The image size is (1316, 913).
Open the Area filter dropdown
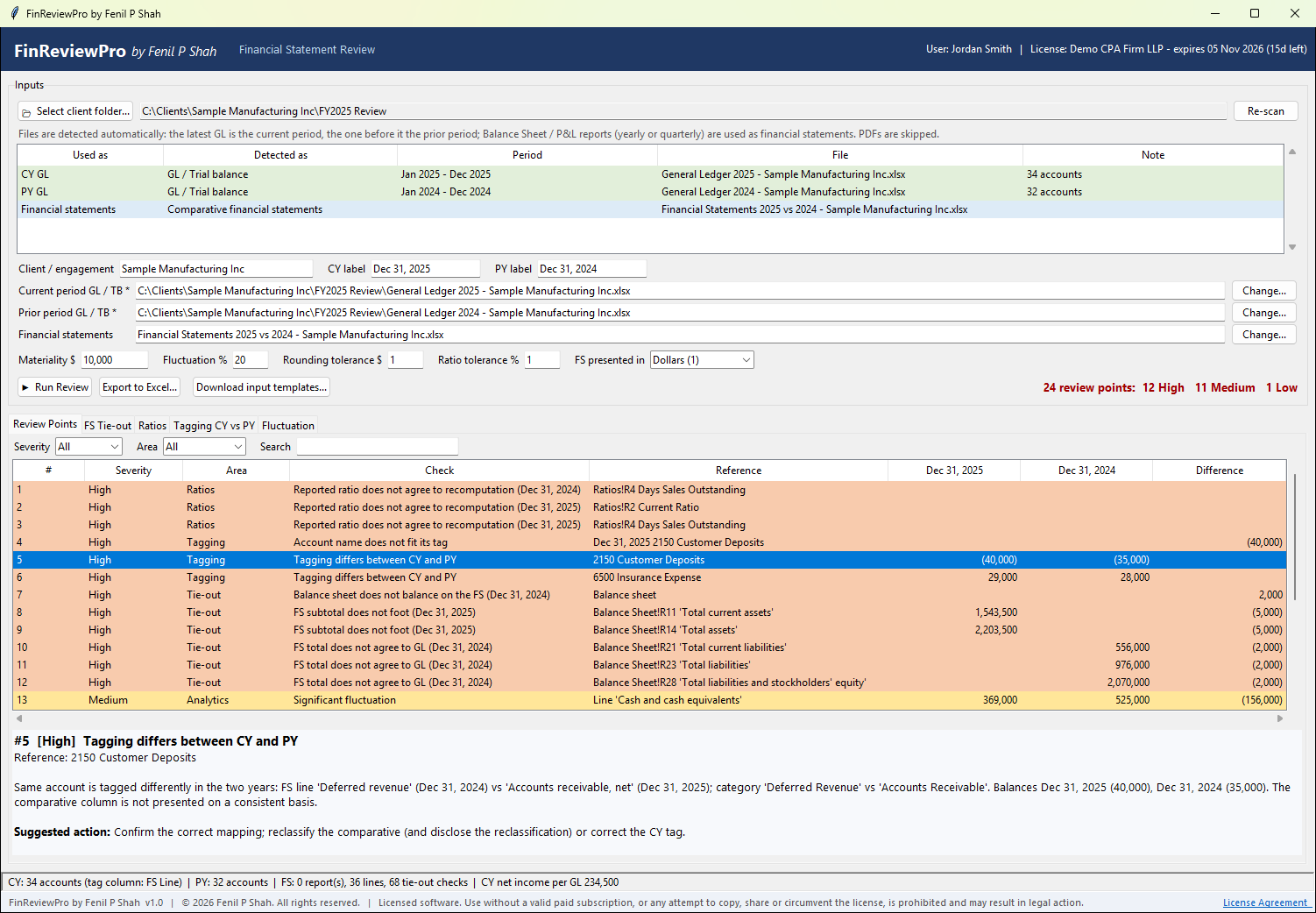tap(204, 447)
